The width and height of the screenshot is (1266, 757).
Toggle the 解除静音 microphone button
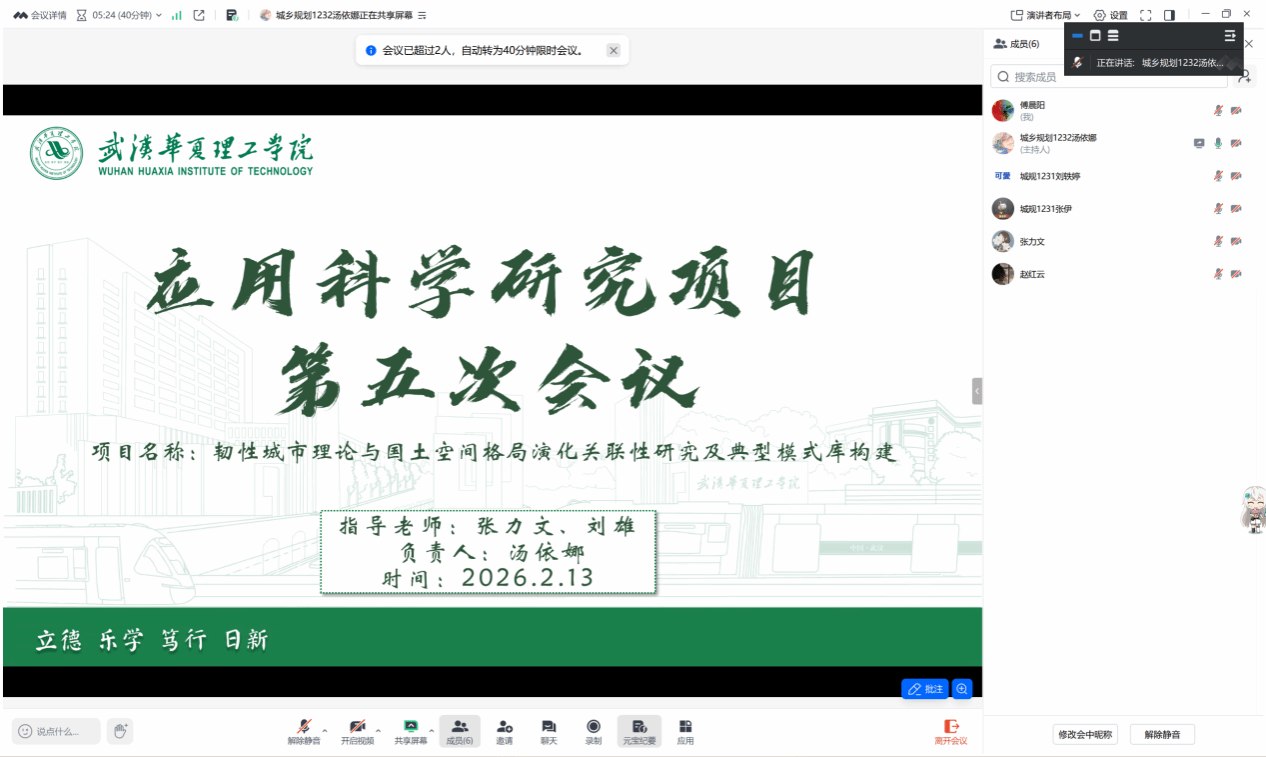click(303, 730)
